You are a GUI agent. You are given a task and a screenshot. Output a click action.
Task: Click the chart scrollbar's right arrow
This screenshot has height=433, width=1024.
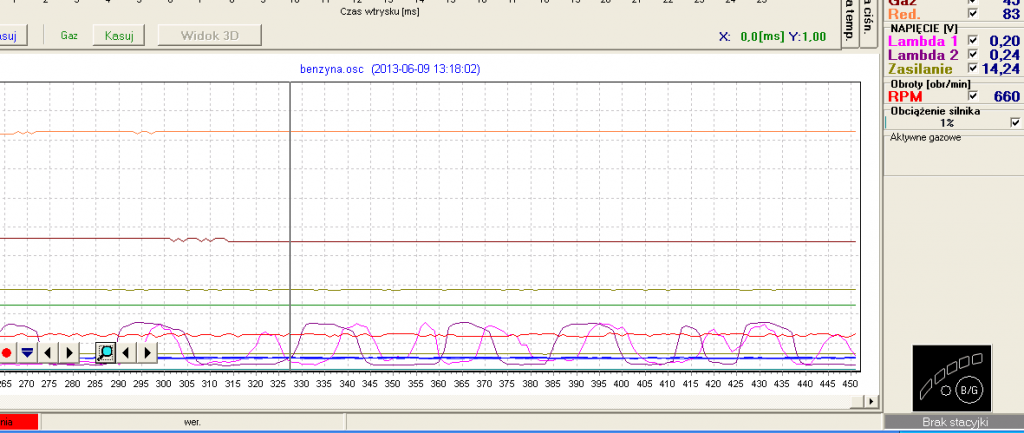tap(868, 401)
